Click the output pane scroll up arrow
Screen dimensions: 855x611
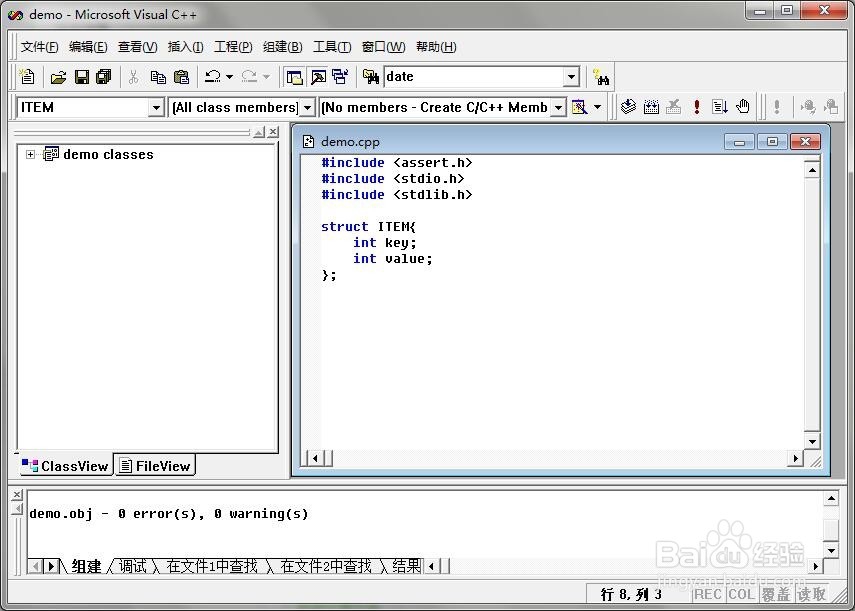pyautogui.click(x=831, y=498)
